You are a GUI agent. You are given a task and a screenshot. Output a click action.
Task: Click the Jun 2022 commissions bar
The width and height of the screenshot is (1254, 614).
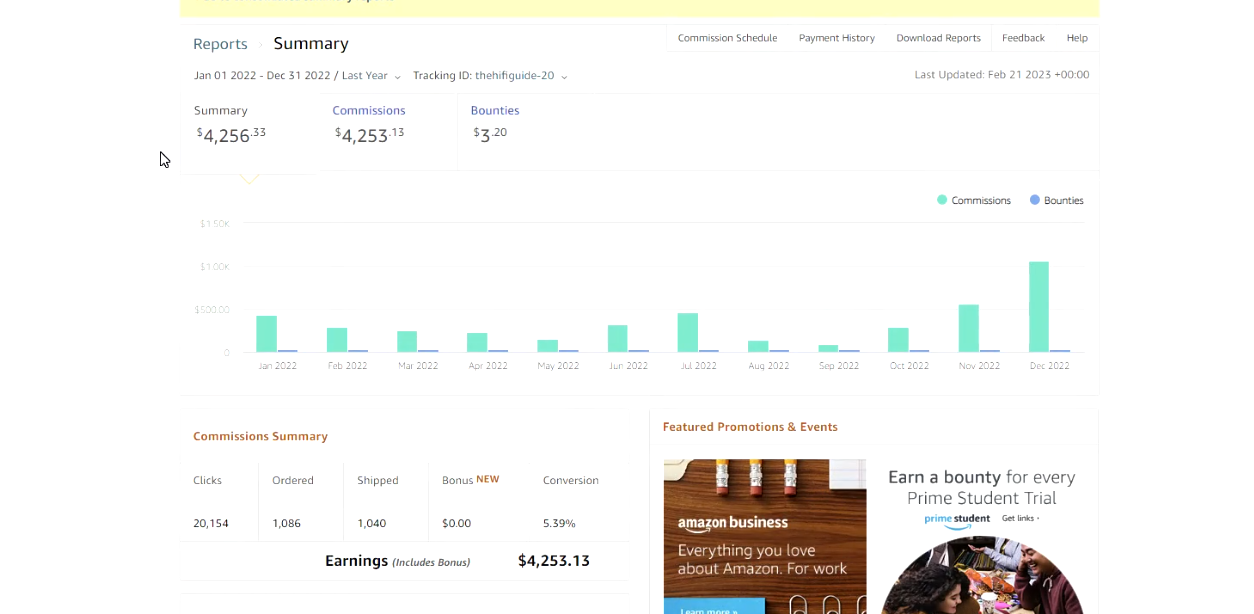pos(617,339)
